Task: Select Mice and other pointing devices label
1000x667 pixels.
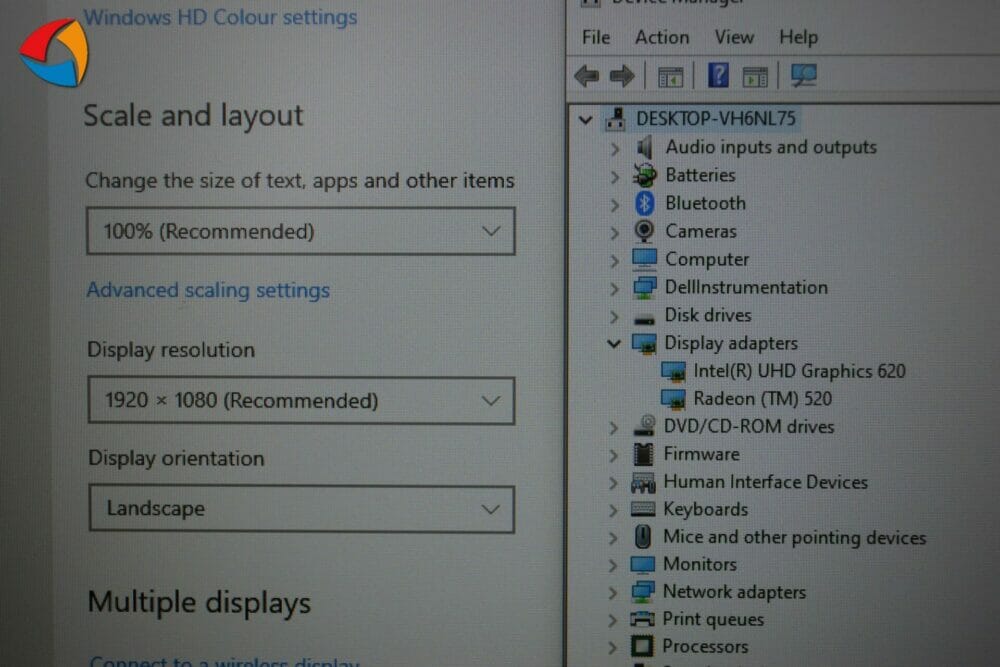Action: (795, 538)
